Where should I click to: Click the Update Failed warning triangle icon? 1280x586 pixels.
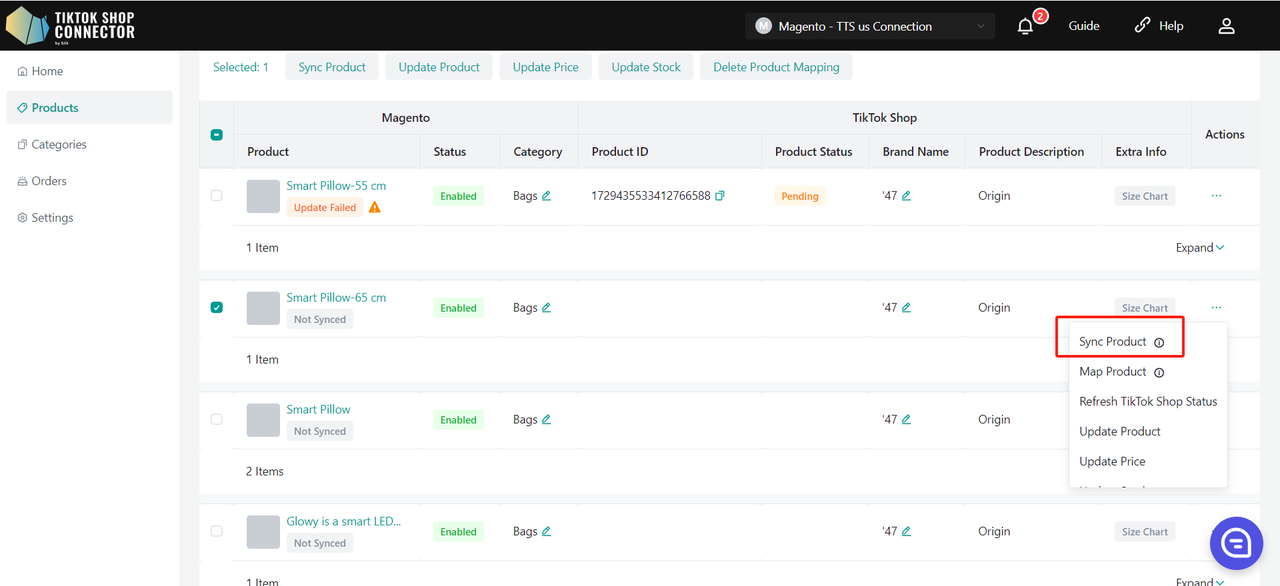click(x=375, y=208)
